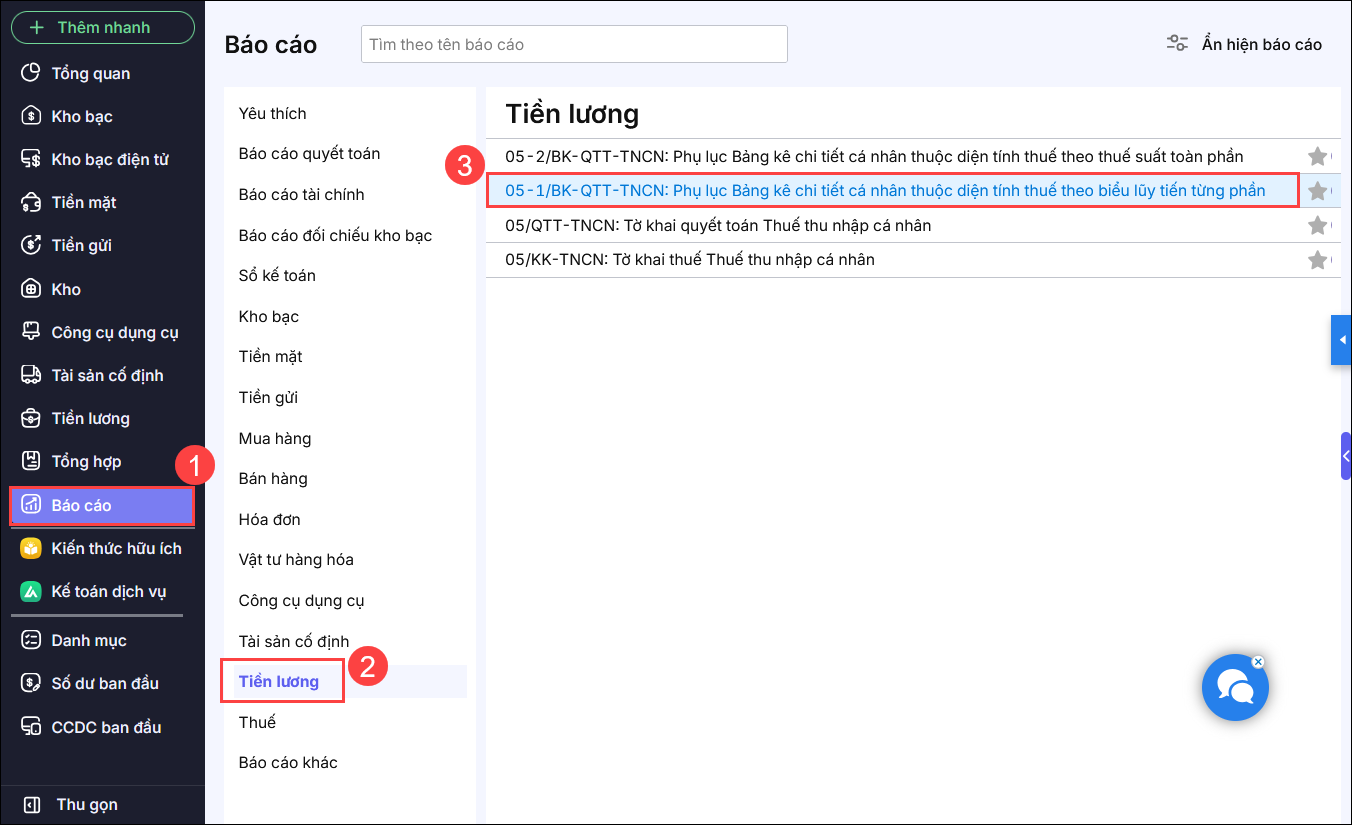Click the Thêm nhanh button

coord(103,27)
